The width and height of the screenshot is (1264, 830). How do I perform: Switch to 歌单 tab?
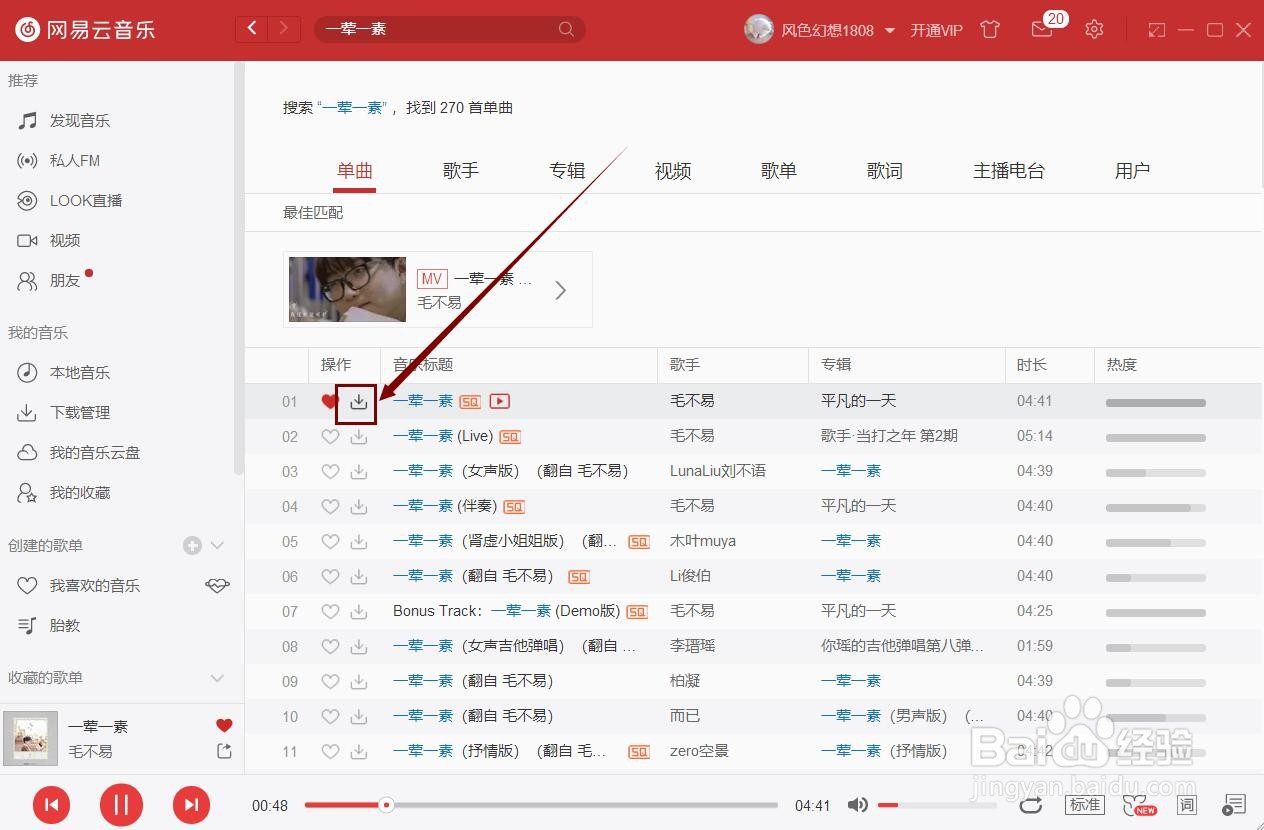tap(779, 171)
